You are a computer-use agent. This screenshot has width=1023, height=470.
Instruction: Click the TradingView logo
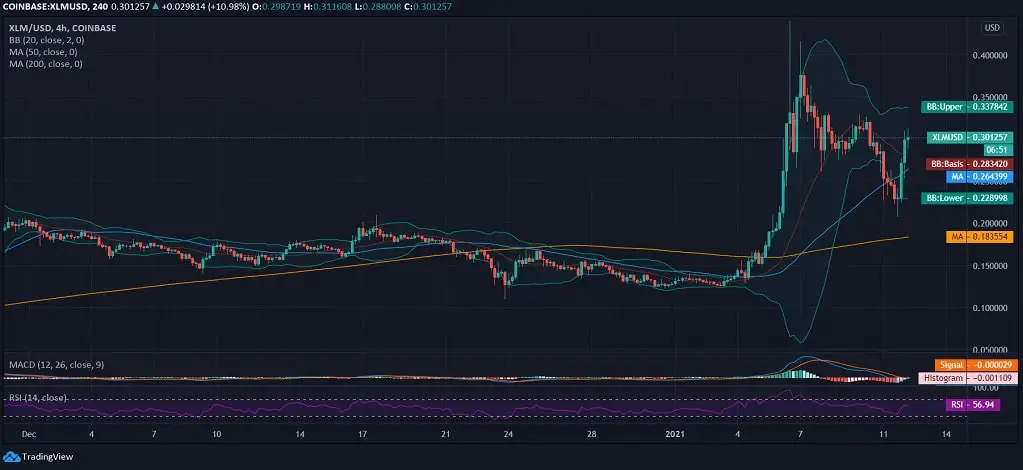pyautogui.click(x=42, y=455)
